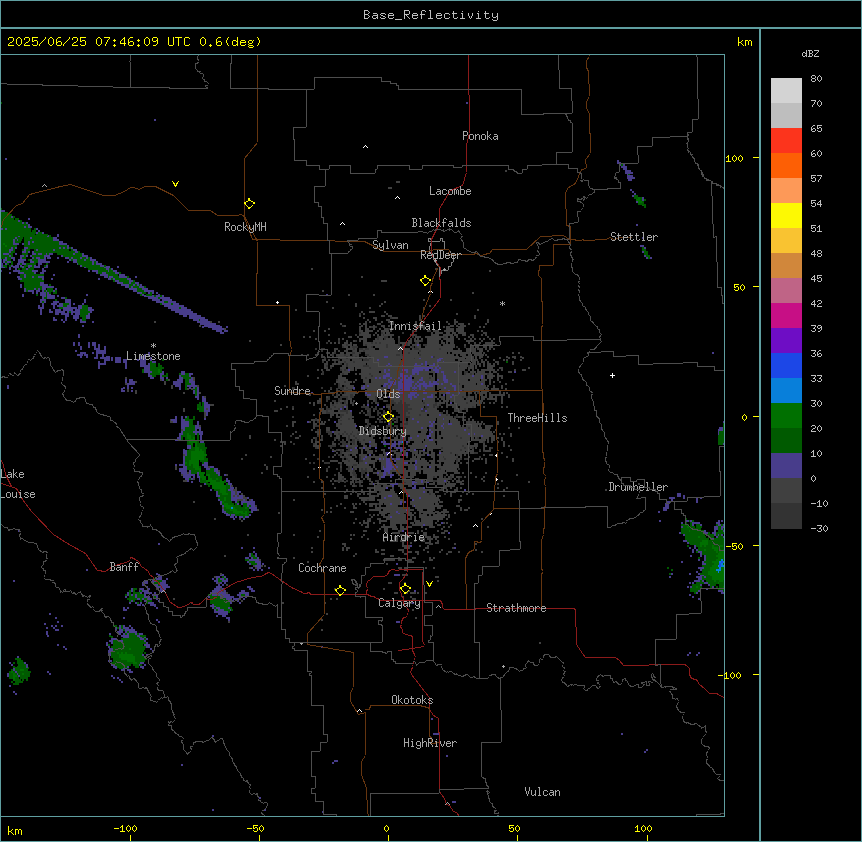Click the dBZ legend heading

[810, 53]
